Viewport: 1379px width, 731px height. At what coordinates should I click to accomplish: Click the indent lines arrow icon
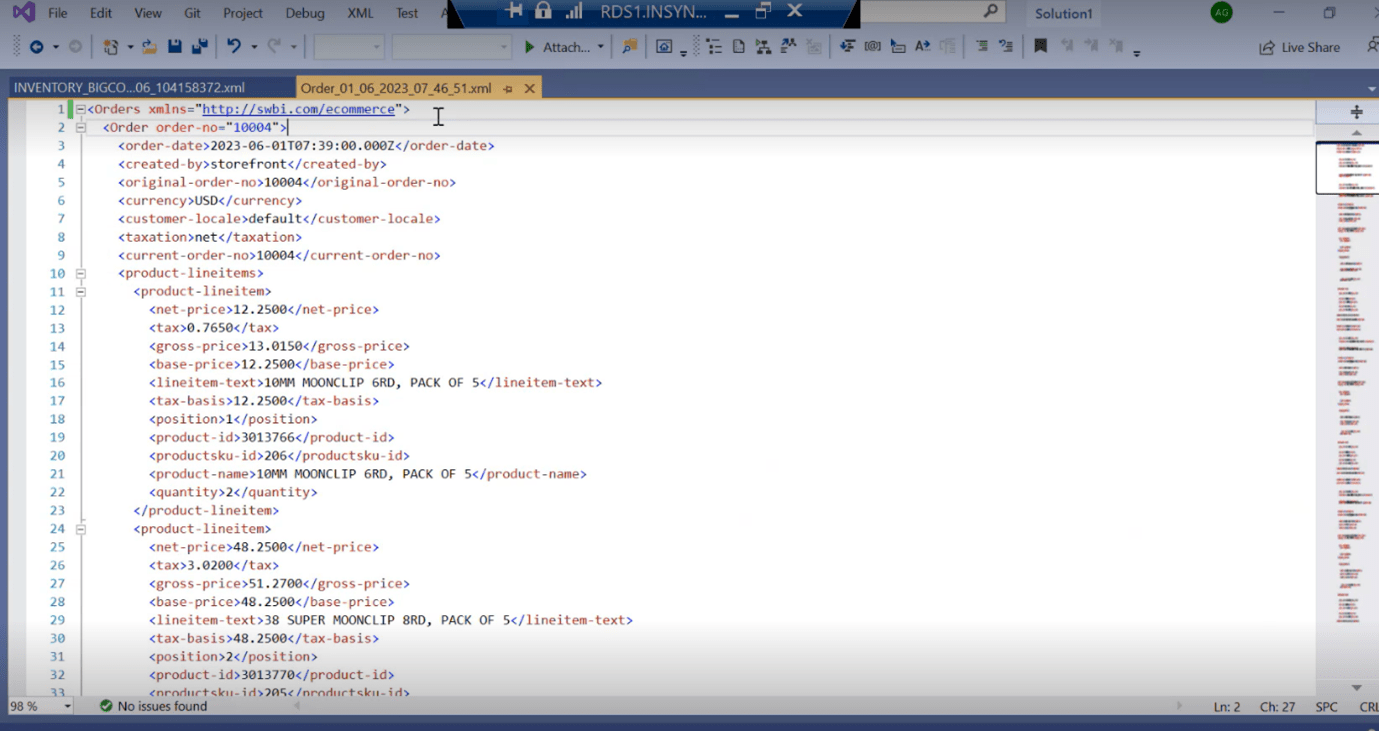[847, 47]
